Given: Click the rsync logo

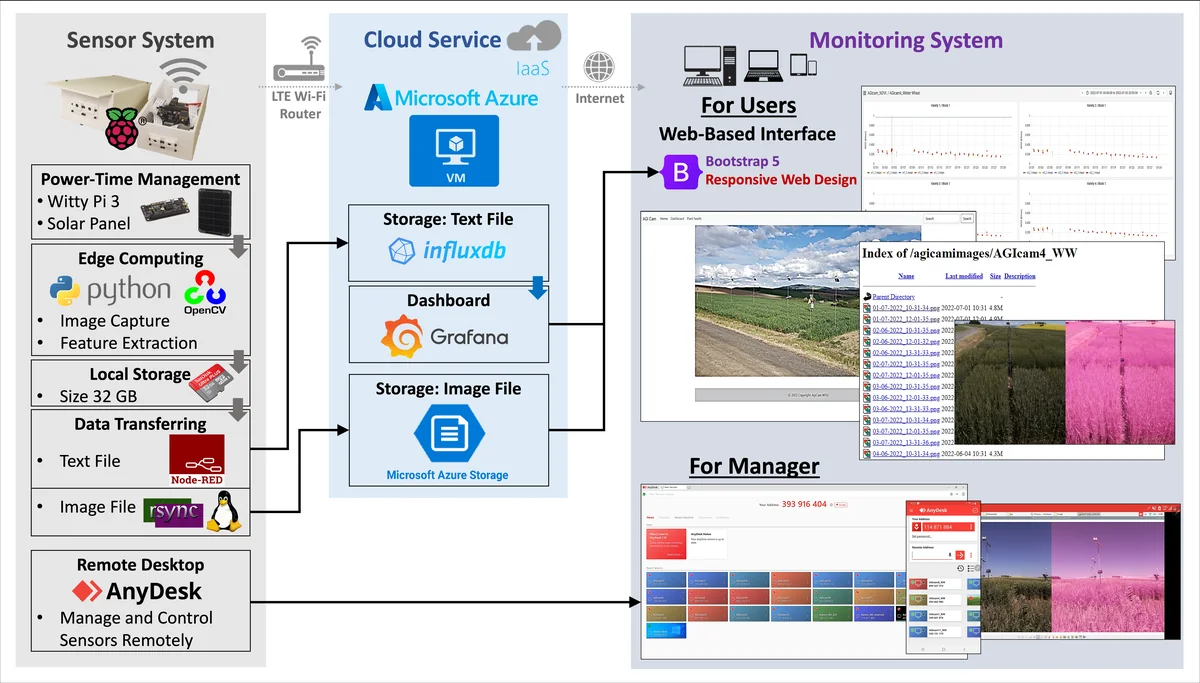Looking at the screenshot, I should click(173, 513).
